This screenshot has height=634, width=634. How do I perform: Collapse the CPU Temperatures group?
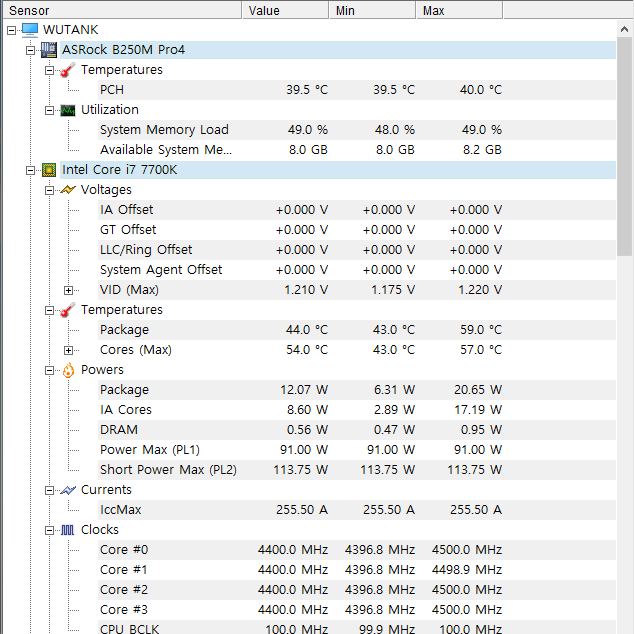[49, 311]
